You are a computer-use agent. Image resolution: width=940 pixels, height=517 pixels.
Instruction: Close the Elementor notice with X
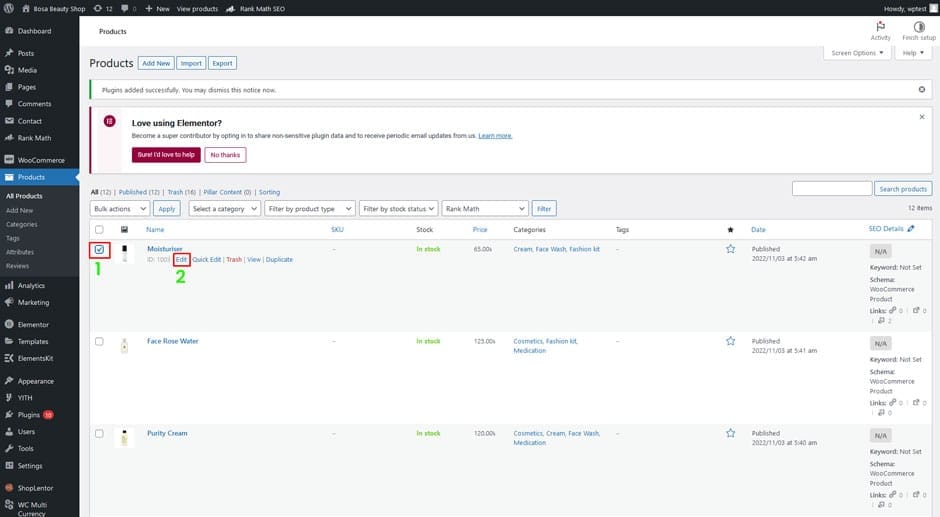921,116
